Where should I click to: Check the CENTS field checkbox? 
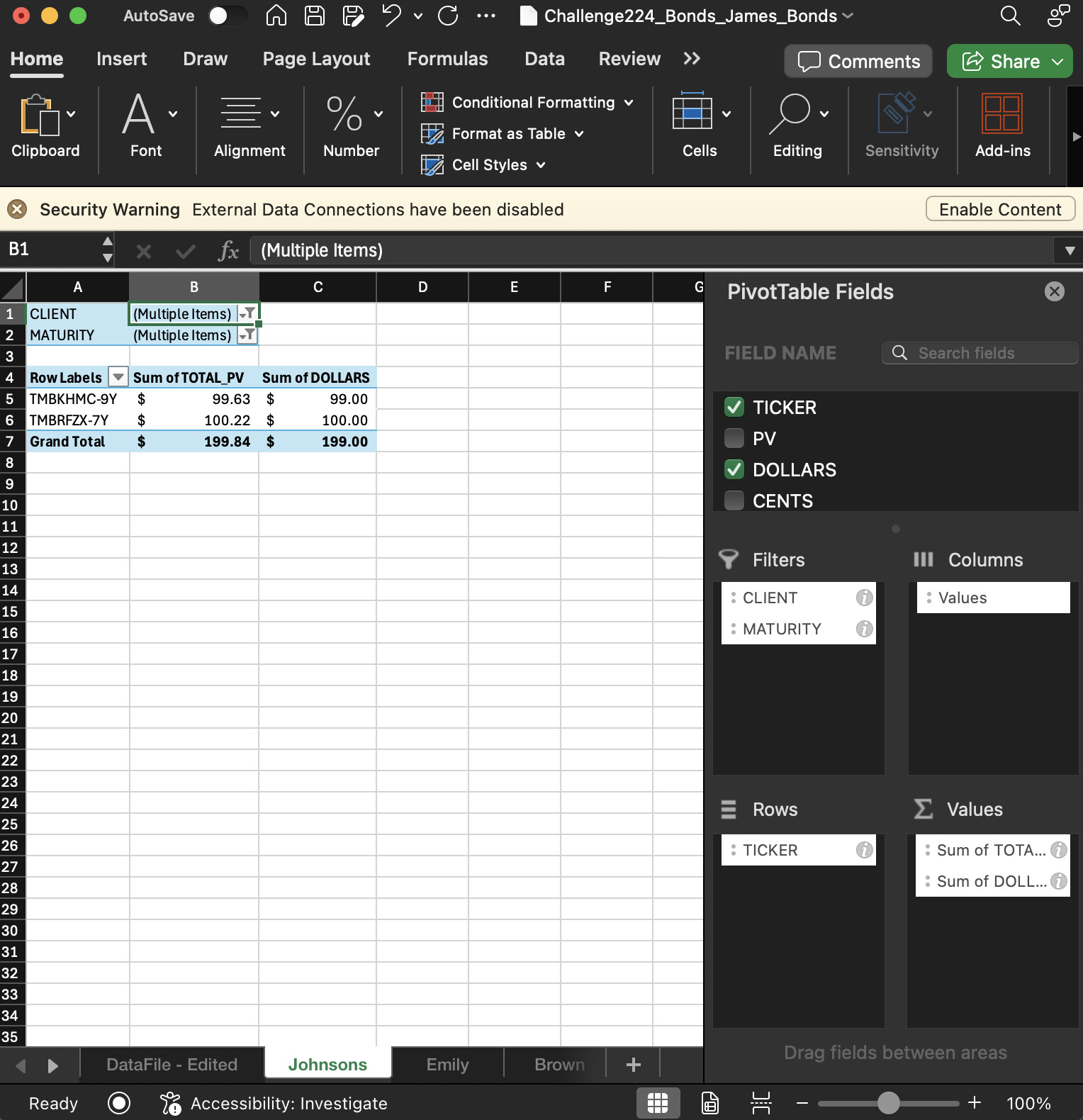tap(734, 500)
